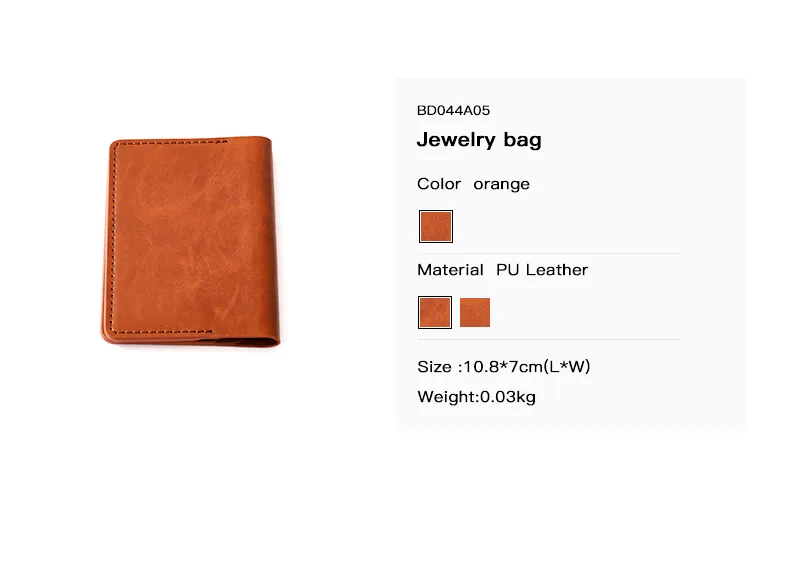
Task: Choose the first outlined material swatch
Action: coord(435,312)
